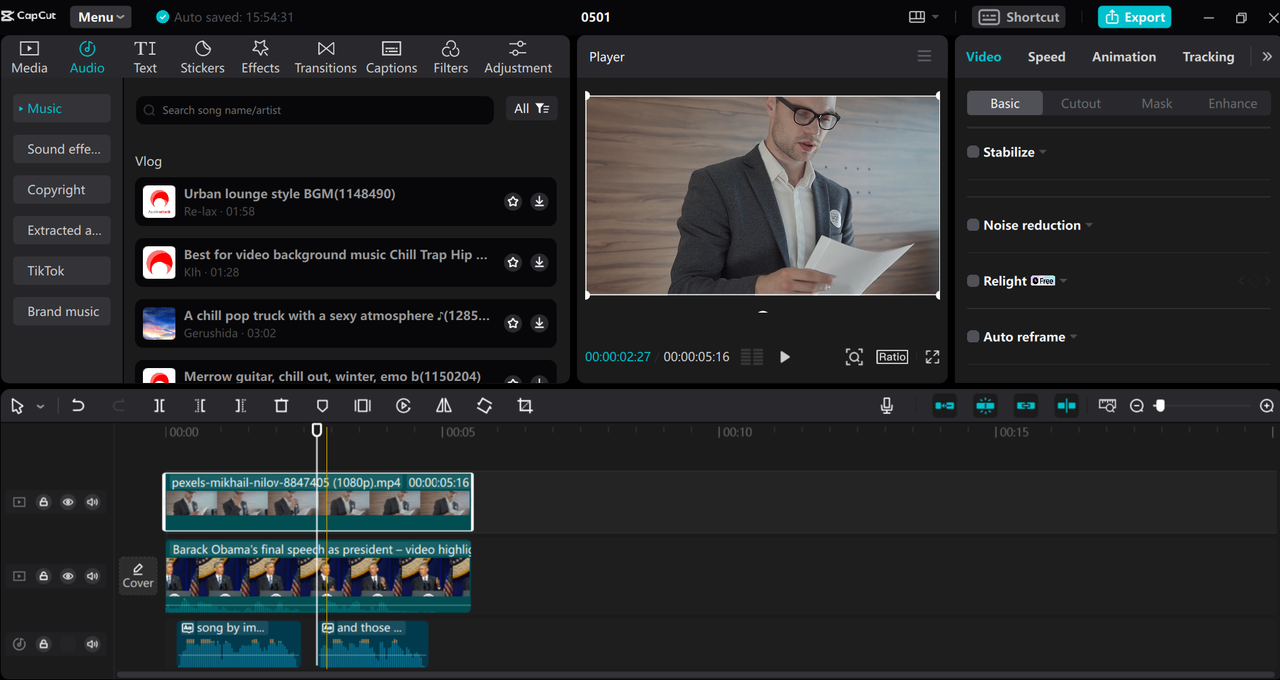This screenshot has height=680, width=1280.
Task: Enable the Auto reframe checkbox
Action: point(973,337)
